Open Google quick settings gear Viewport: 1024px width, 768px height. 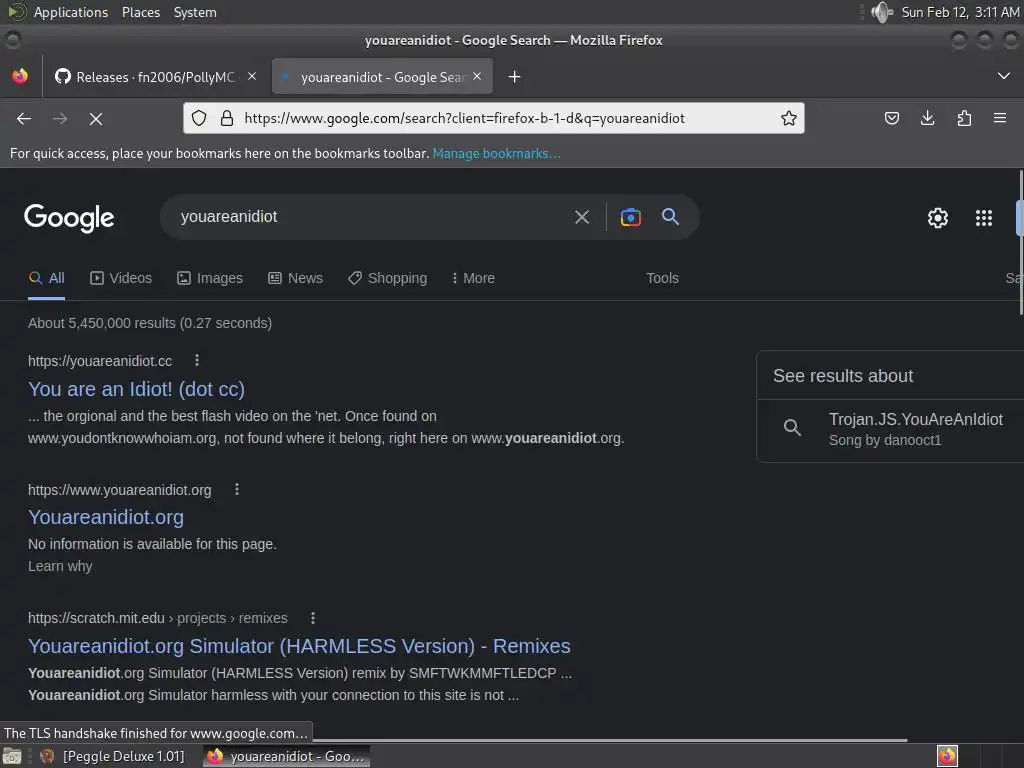pyautogui.click(x=938, y=217)
